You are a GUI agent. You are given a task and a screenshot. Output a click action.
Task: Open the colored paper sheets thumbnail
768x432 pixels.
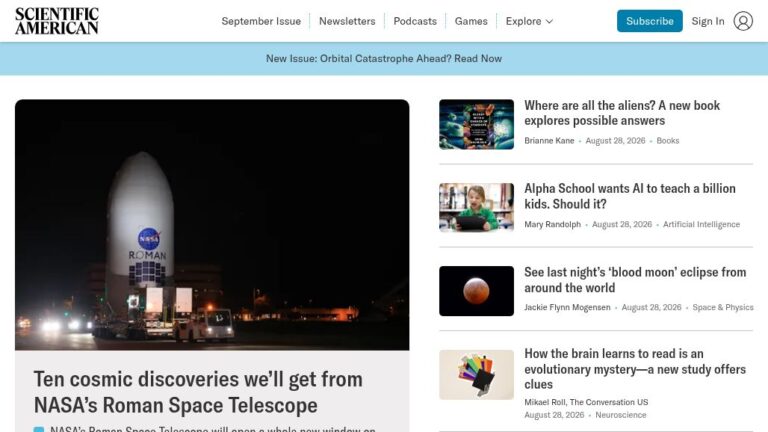click(476, 375)
